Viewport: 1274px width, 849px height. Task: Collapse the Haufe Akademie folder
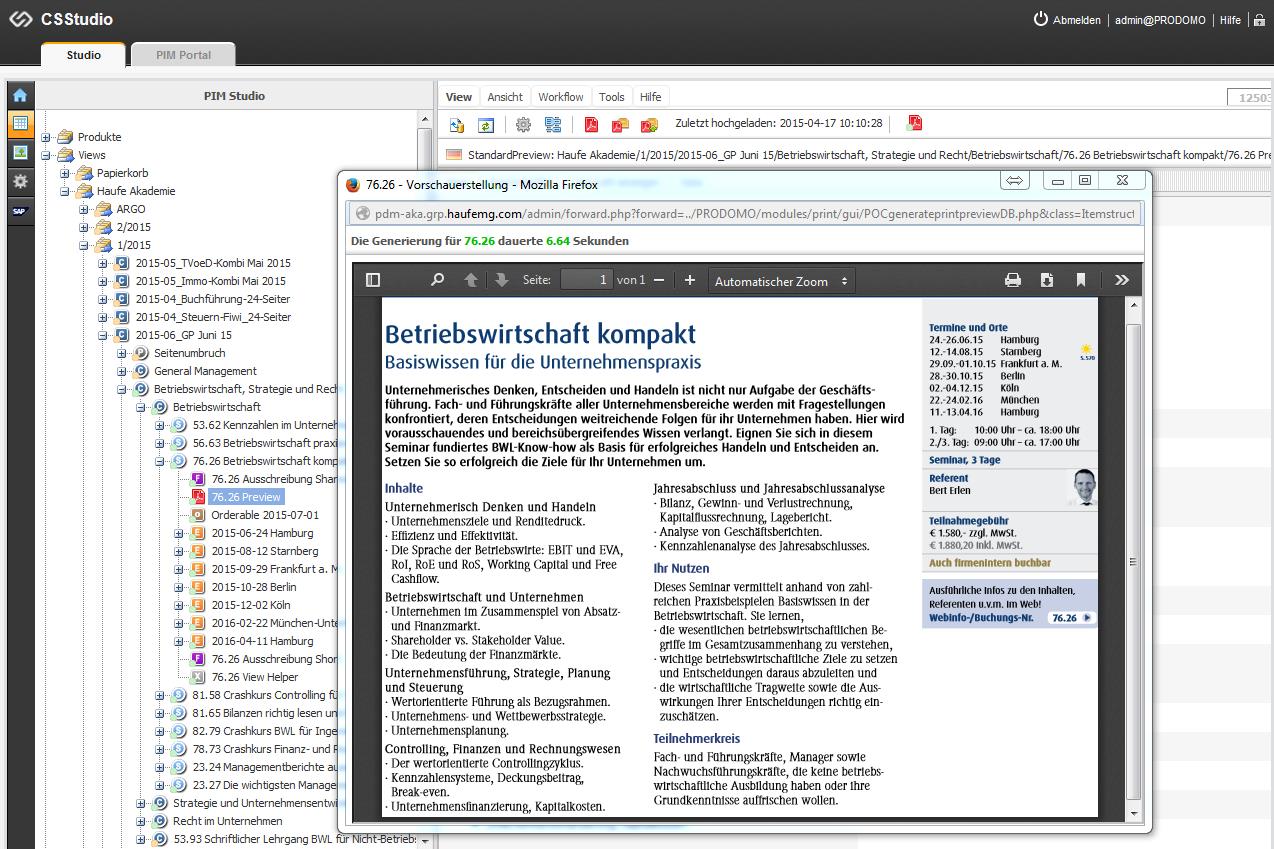65,191
